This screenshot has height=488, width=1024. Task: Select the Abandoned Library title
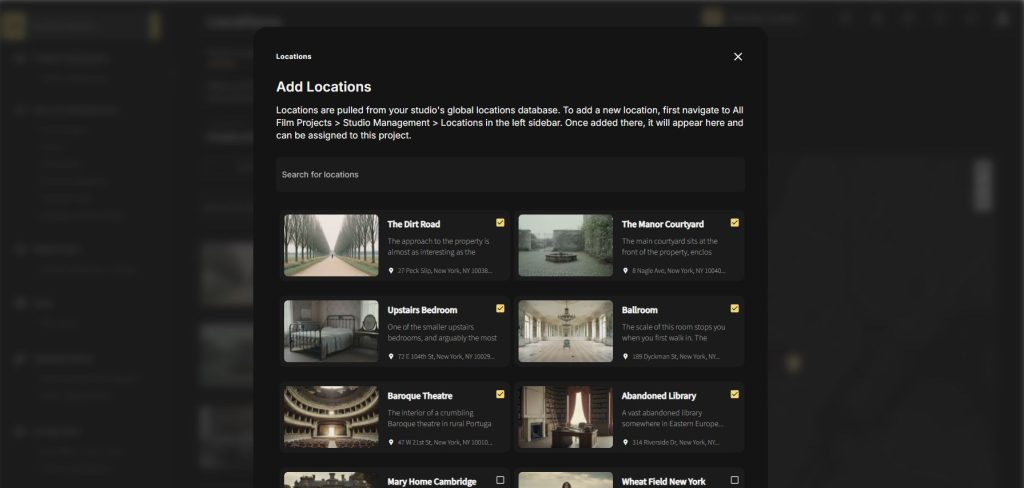point(659,396)
